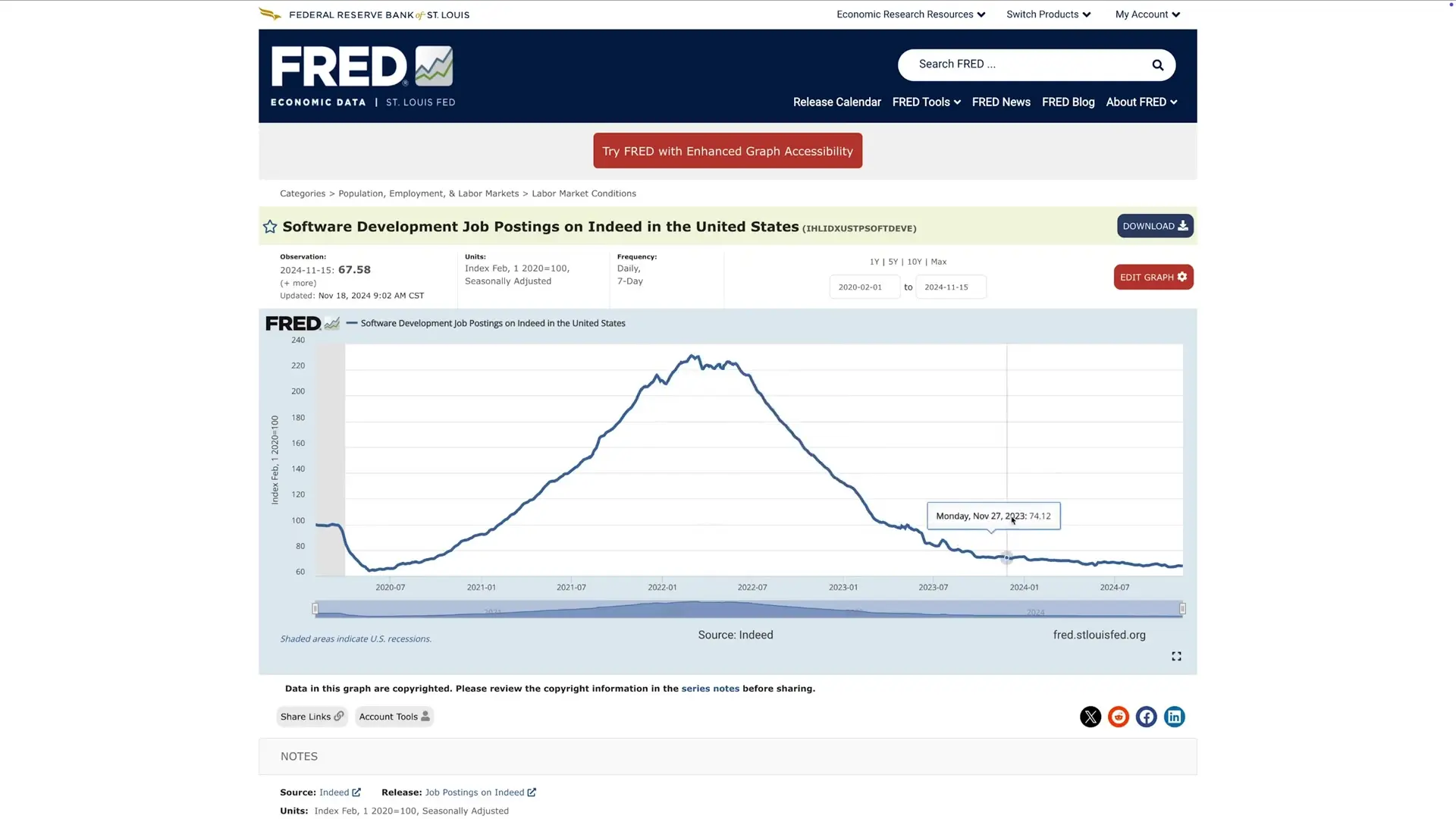This screenshot has width=1456, height=819.
Task: Click the observation value 67.58
Action: coord(354,270)
